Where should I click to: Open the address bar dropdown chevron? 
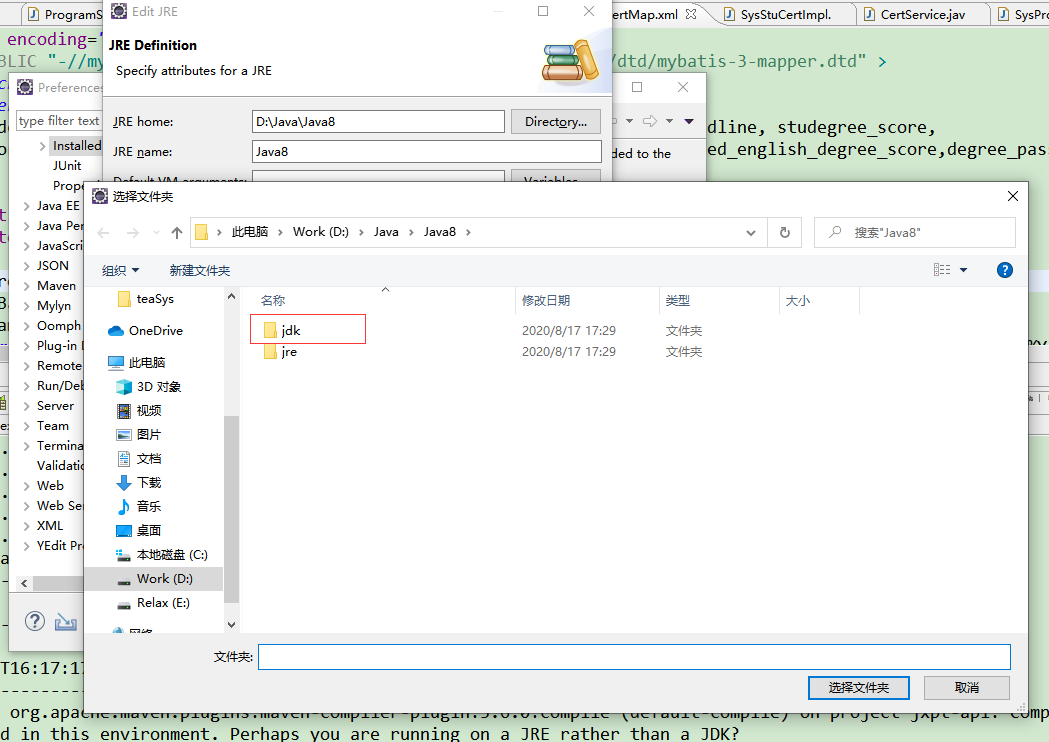(x=750, y=231)
